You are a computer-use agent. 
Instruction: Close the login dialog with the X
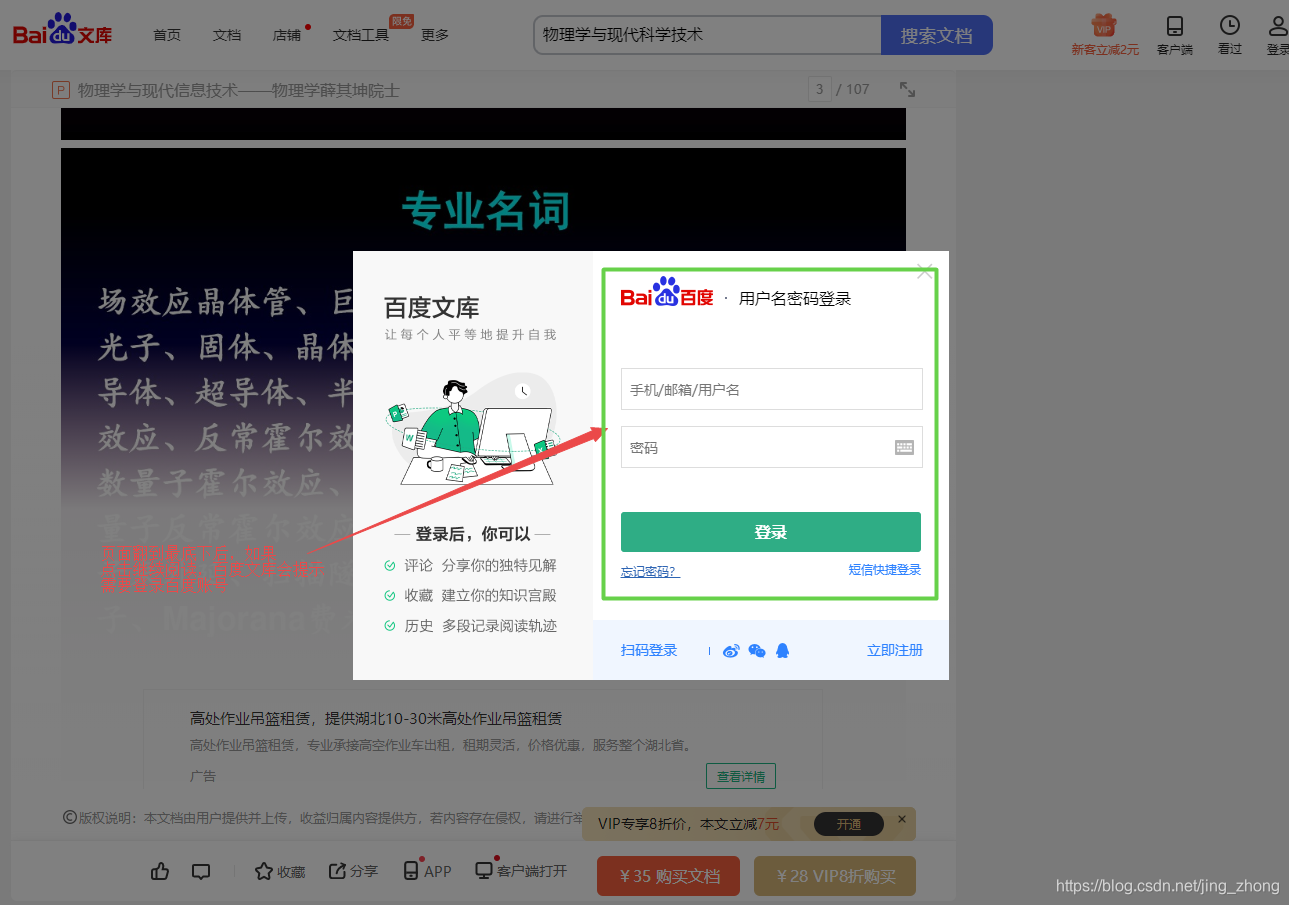point(925,271)
